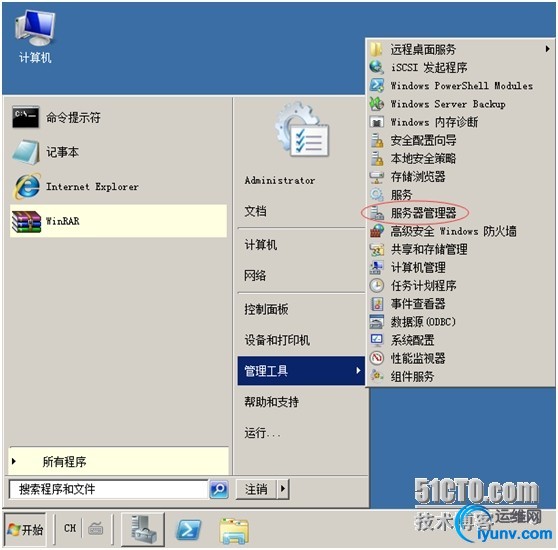Select 任务计划程序 text in submenu
Viewport: 558px width, 550px height.
(x=423, y=285)
